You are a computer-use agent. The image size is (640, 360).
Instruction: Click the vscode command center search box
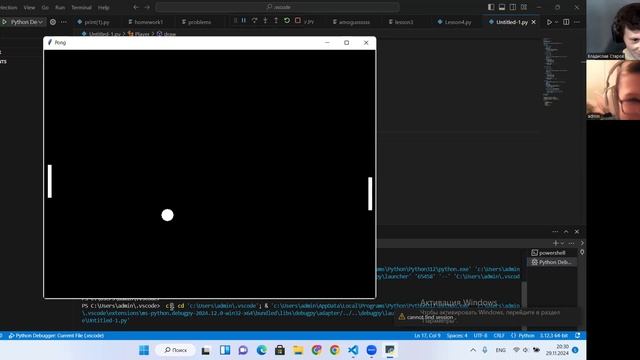278,7
